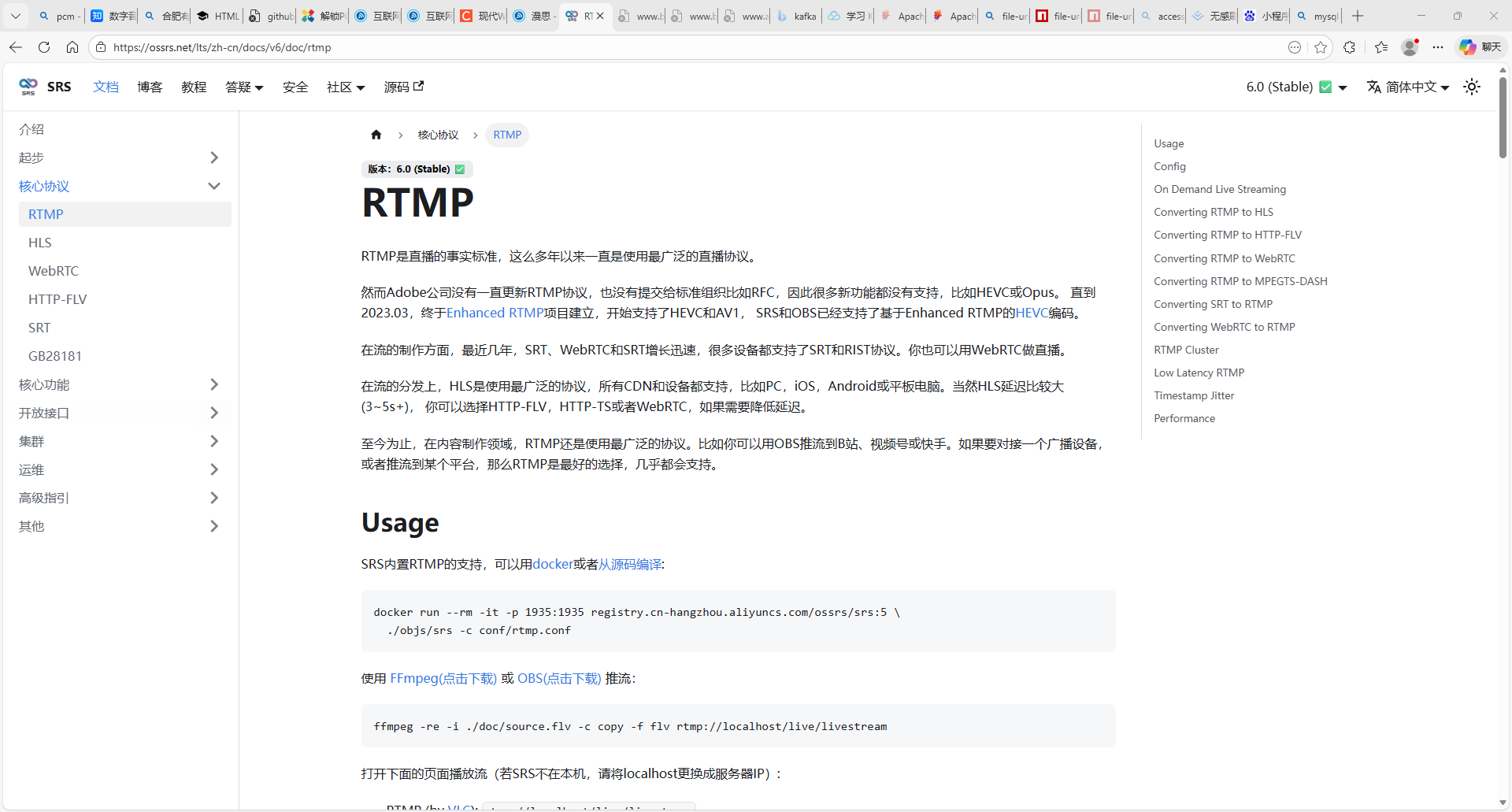Select HLS in sidebar
Image resolution: width=1512 pixels, height=812 pixels.
125,243
